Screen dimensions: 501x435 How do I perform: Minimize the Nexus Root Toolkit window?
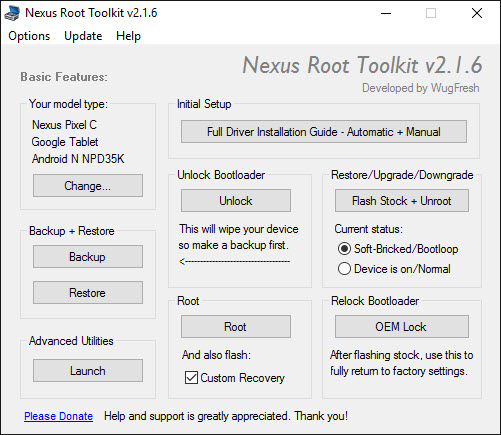click(386, 13)
